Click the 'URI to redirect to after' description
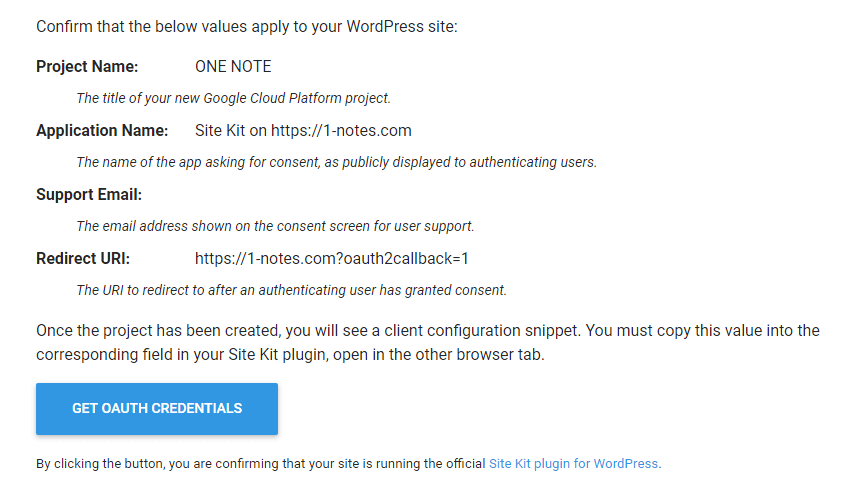 click(x=292, y=290)
